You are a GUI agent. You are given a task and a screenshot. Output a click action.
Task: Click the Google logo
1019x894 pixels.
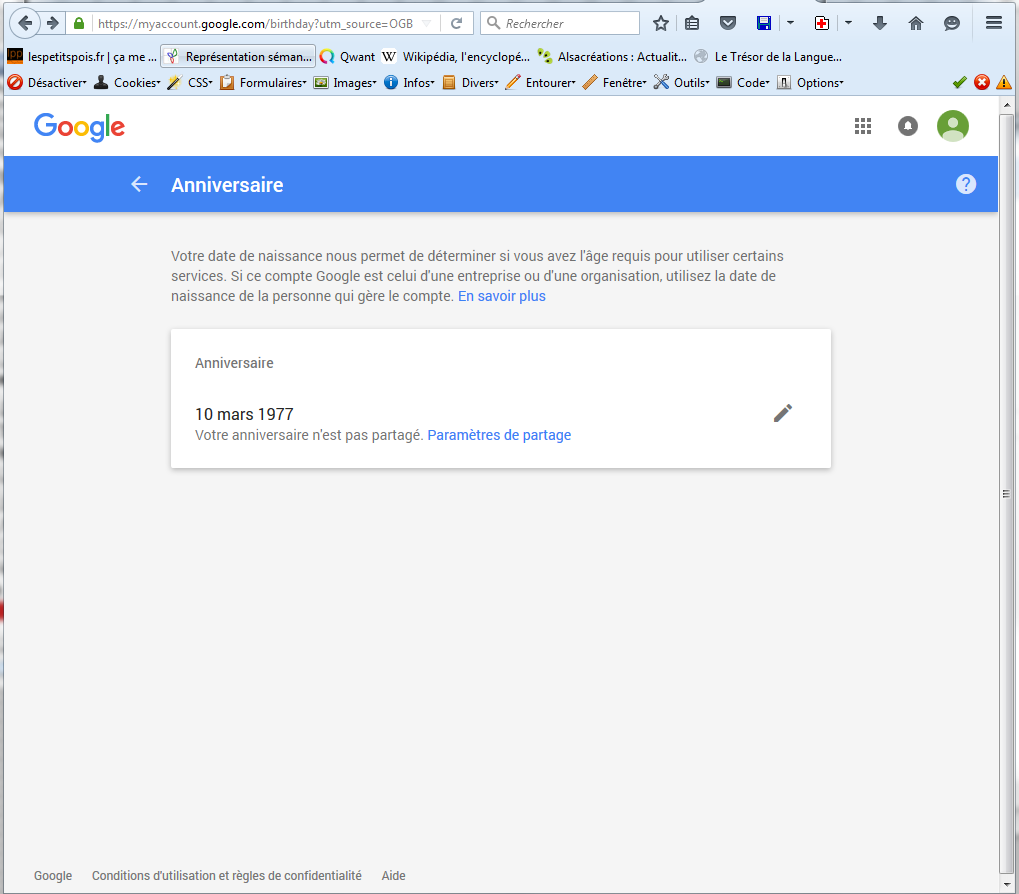[79, 127]
